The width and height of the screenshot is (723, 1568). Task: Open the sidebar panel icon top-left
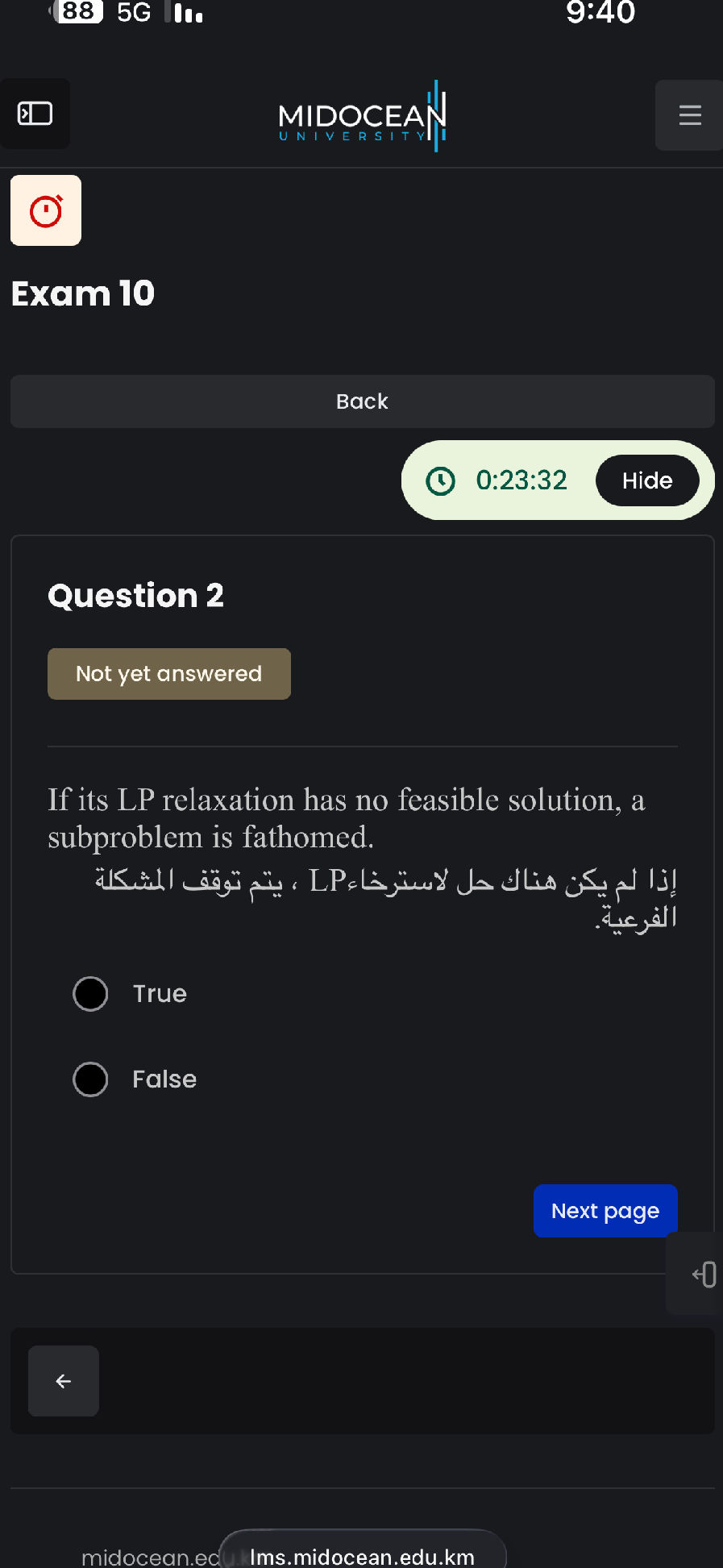35,114
